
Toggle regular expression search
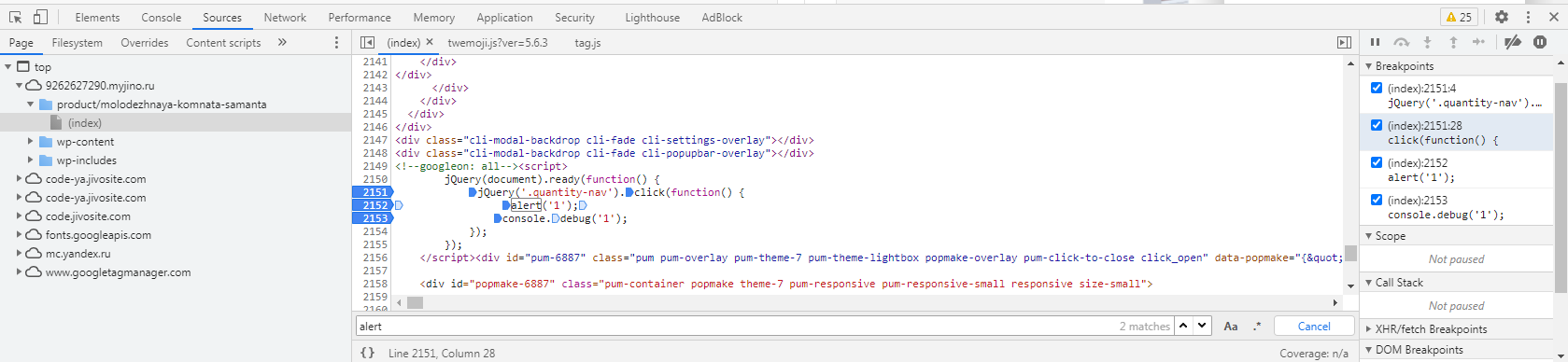point(1257,327)
